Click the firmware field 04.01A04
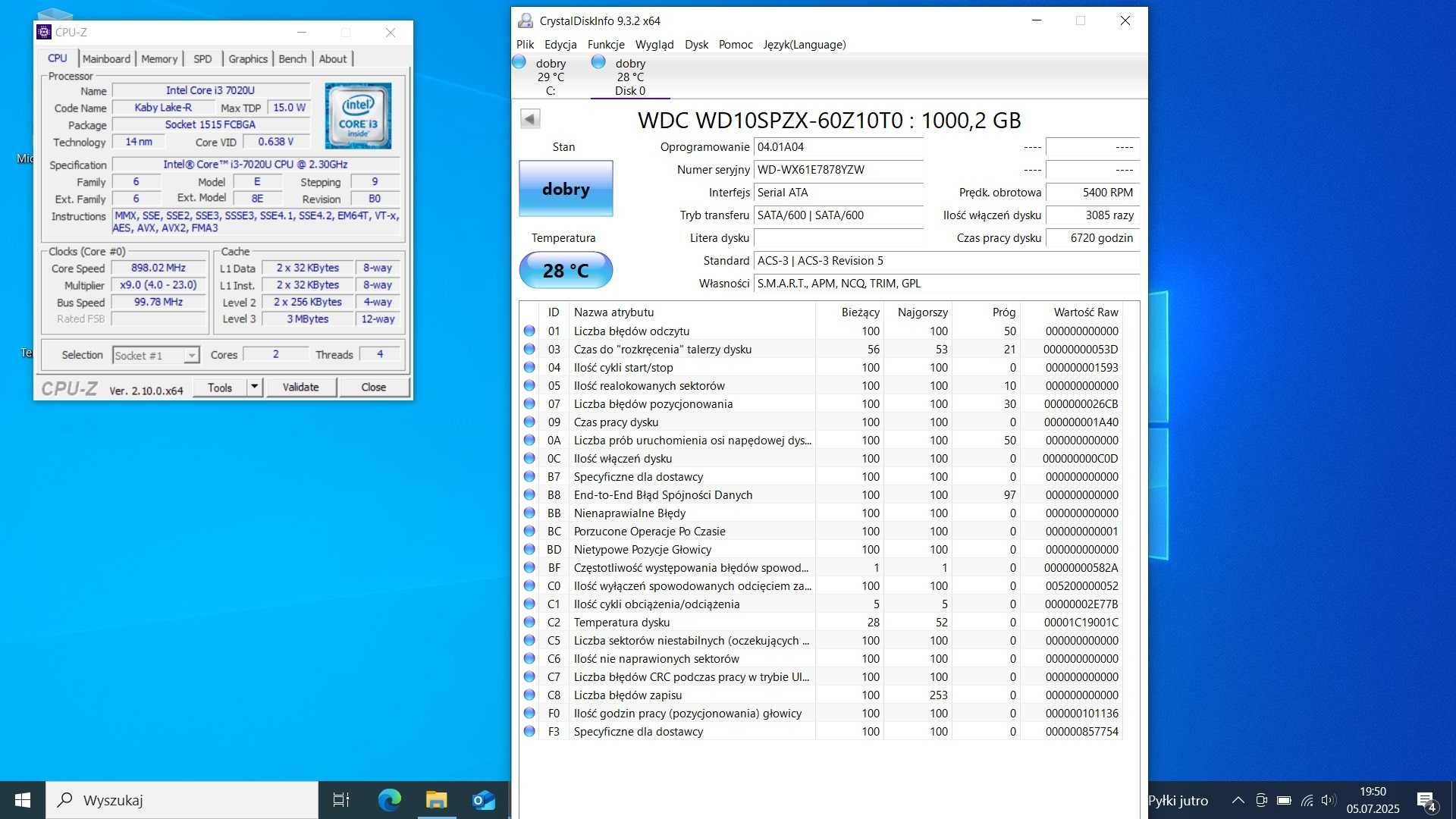 (x=839, y=147)
